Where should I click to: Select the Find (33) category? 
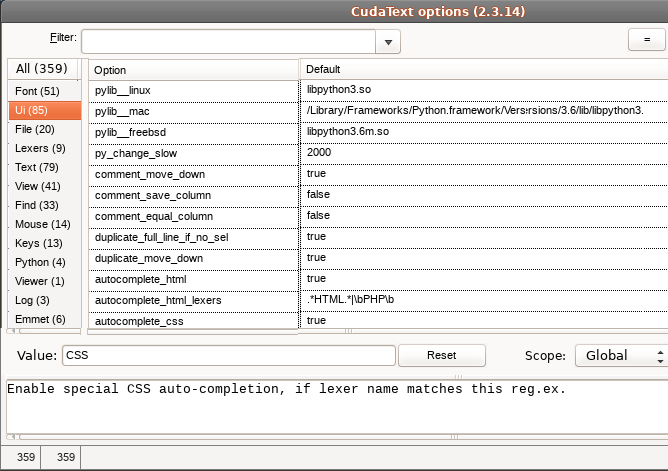point(44,205)
